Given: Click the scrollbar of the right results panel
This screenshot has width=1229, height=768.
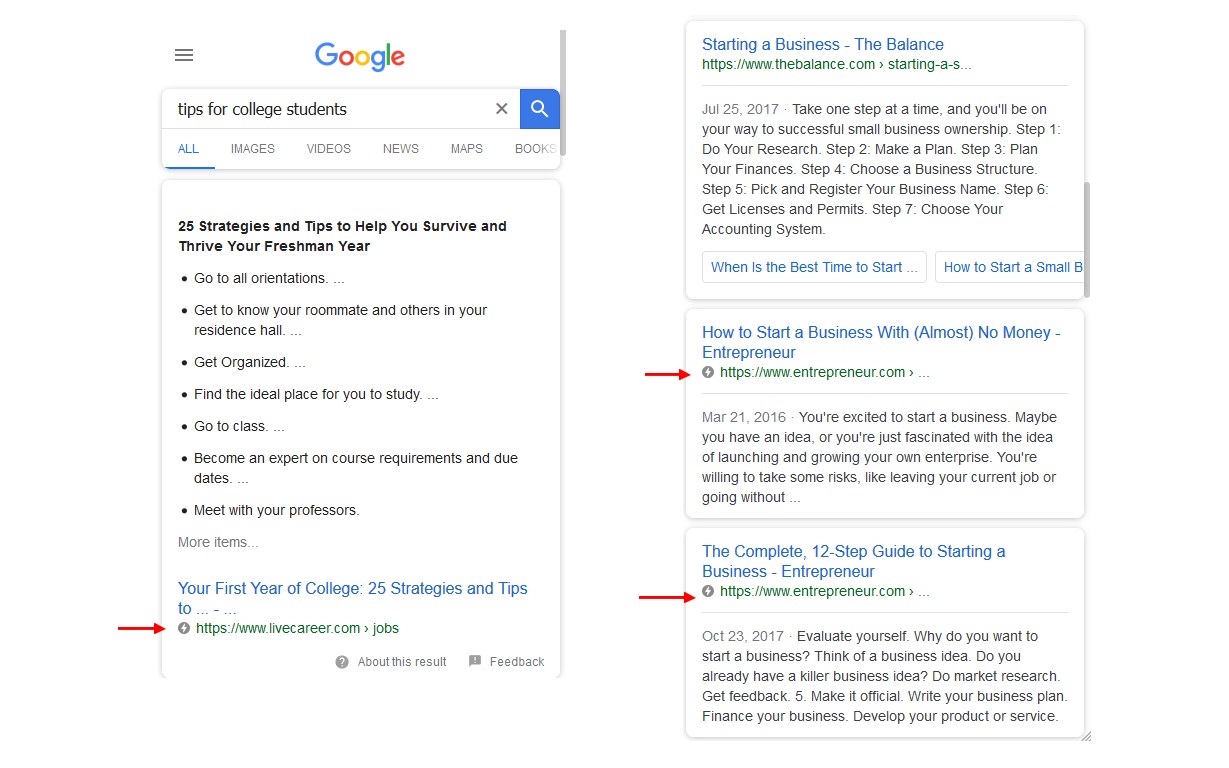Looking at the screenshot, I should point(1087,240).
